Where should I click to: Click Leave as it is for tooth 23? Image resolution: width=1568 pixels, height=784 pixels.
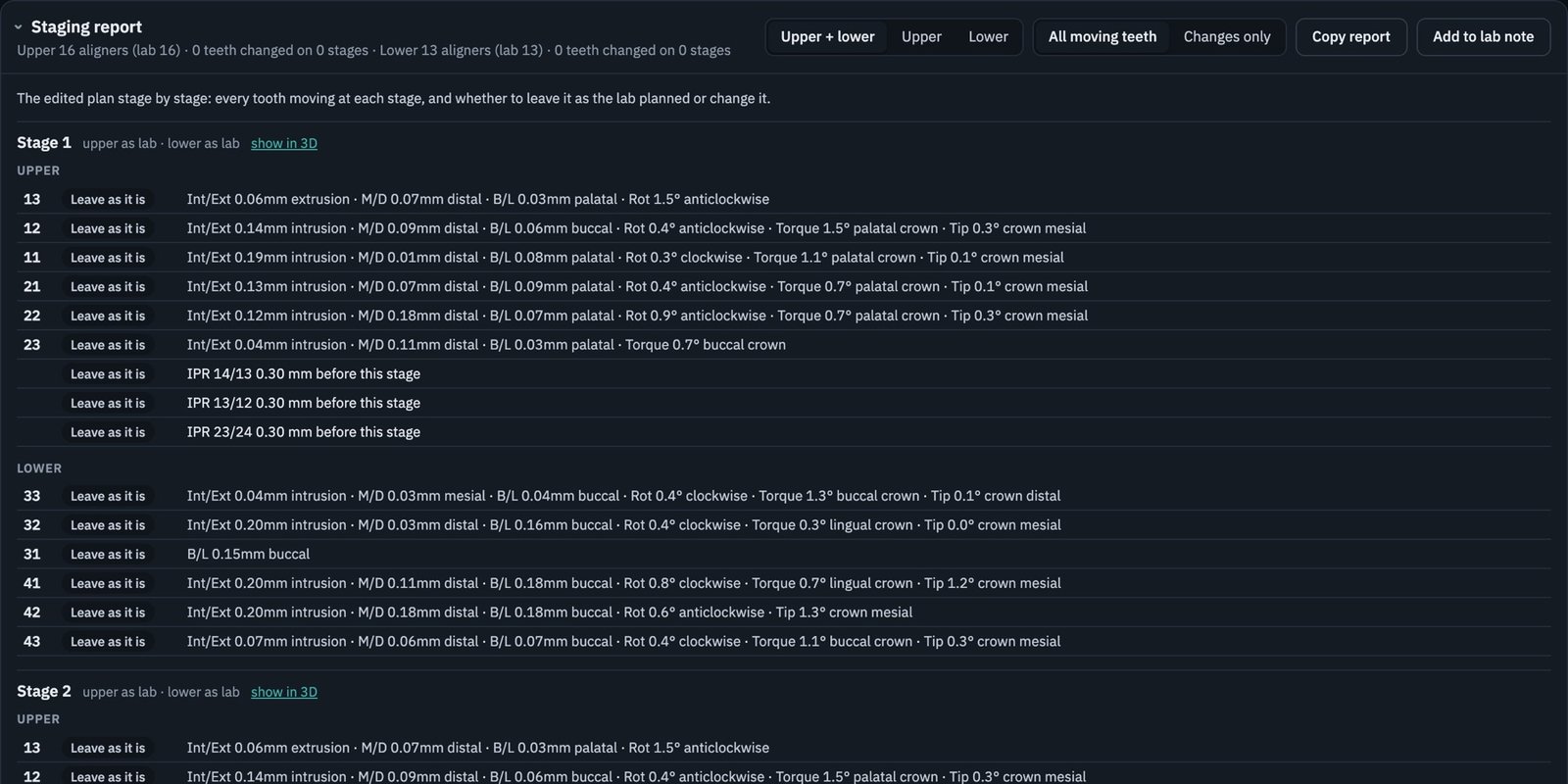pos(108,345)
